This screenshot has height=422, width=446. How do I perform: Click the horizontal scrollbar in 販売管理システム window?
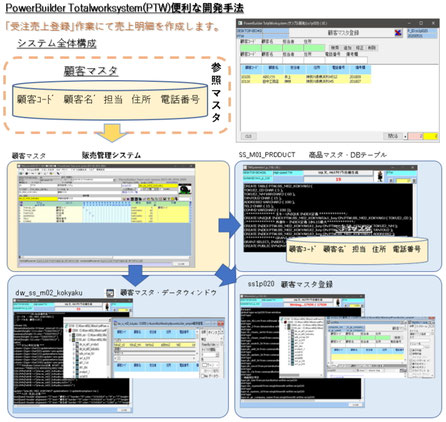[x=104, y=257]
